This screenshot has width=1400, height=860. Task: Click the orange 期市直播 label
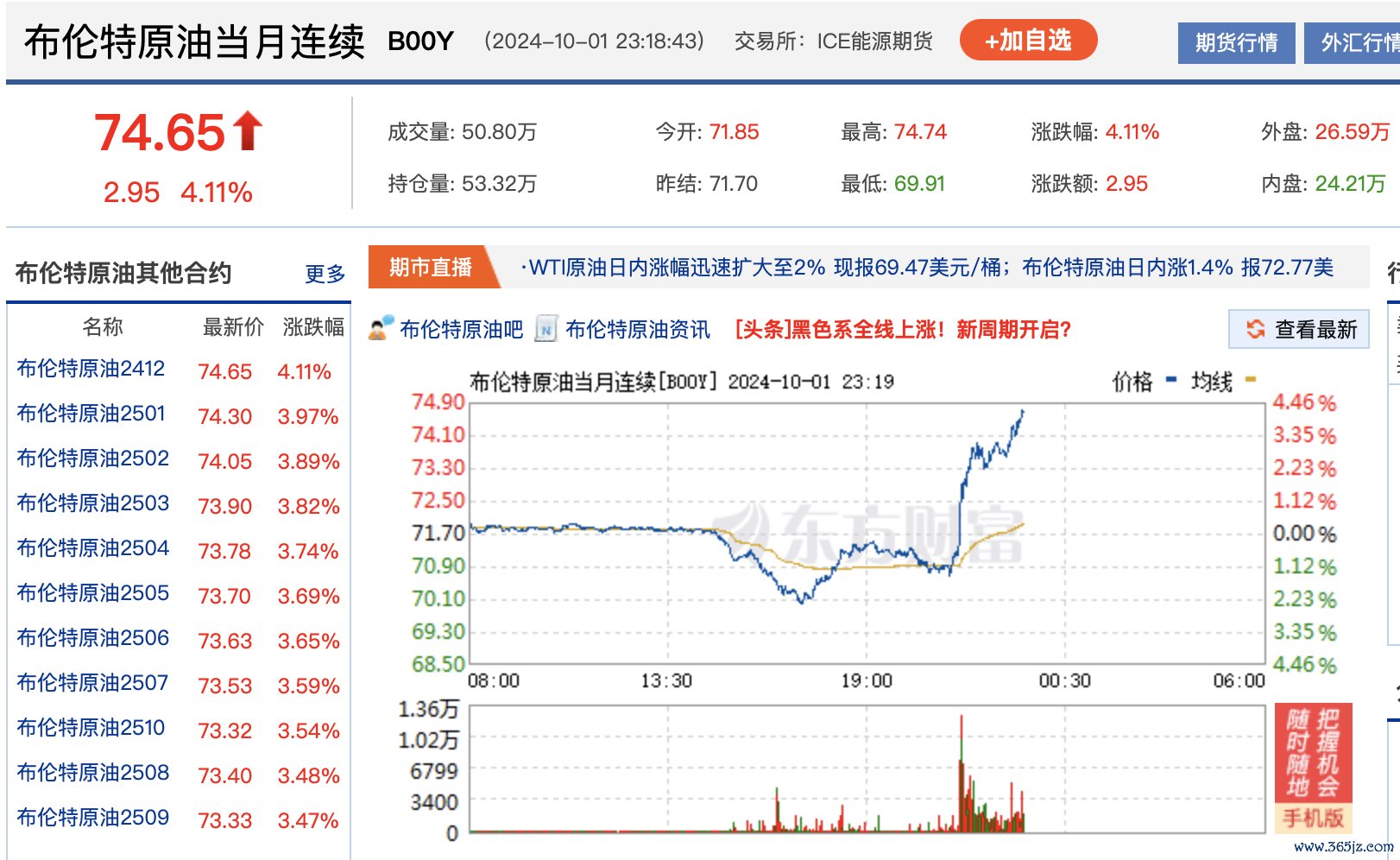coord(431,268)
